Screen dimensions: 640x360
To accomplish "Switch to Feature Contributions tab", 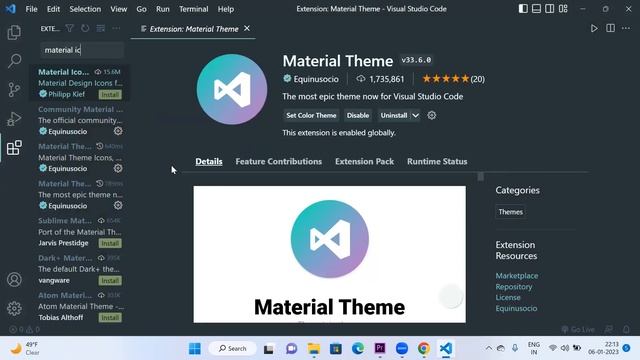I will coord(279,162).
